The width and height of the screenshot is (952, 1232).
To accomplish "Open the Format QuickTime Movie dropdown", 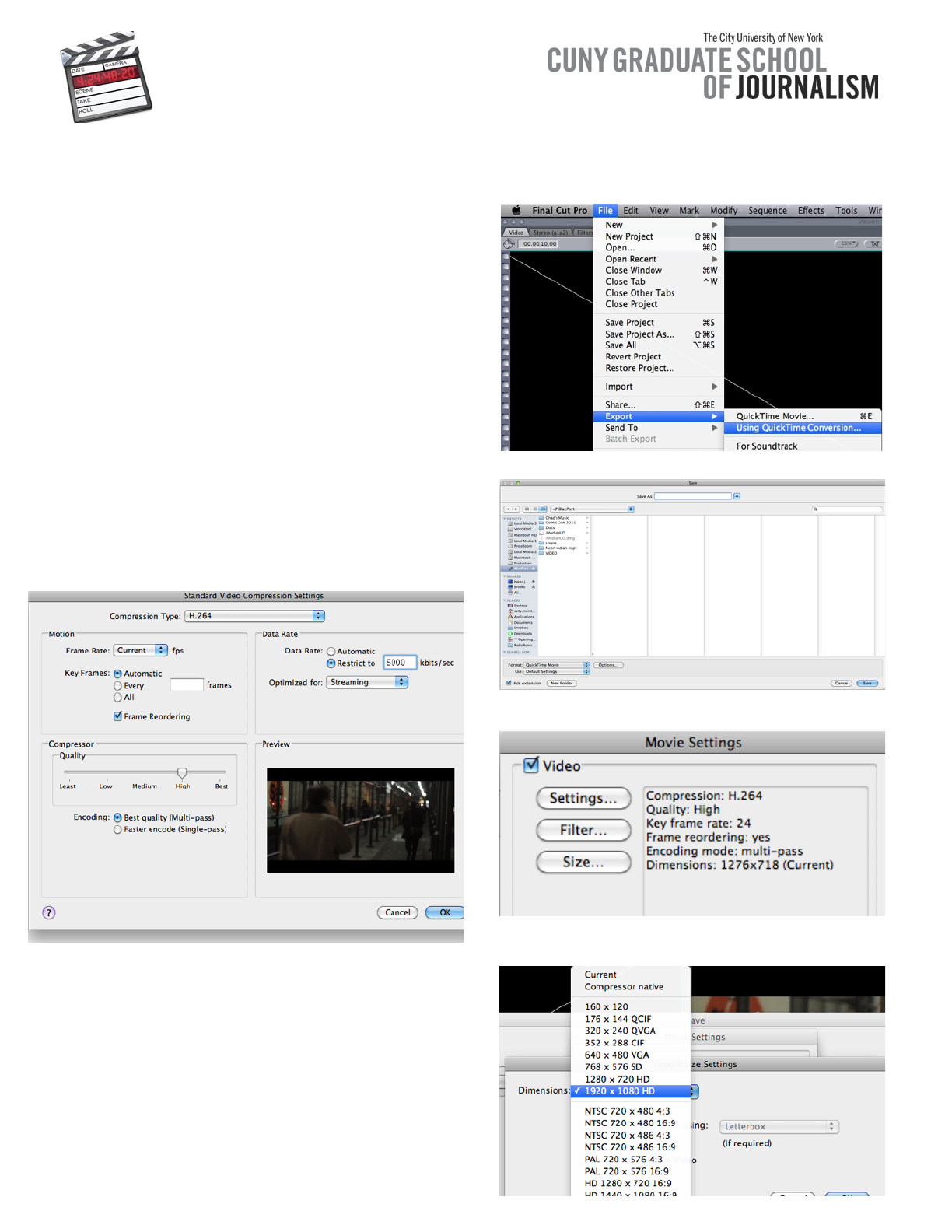I will click(557, 665).
